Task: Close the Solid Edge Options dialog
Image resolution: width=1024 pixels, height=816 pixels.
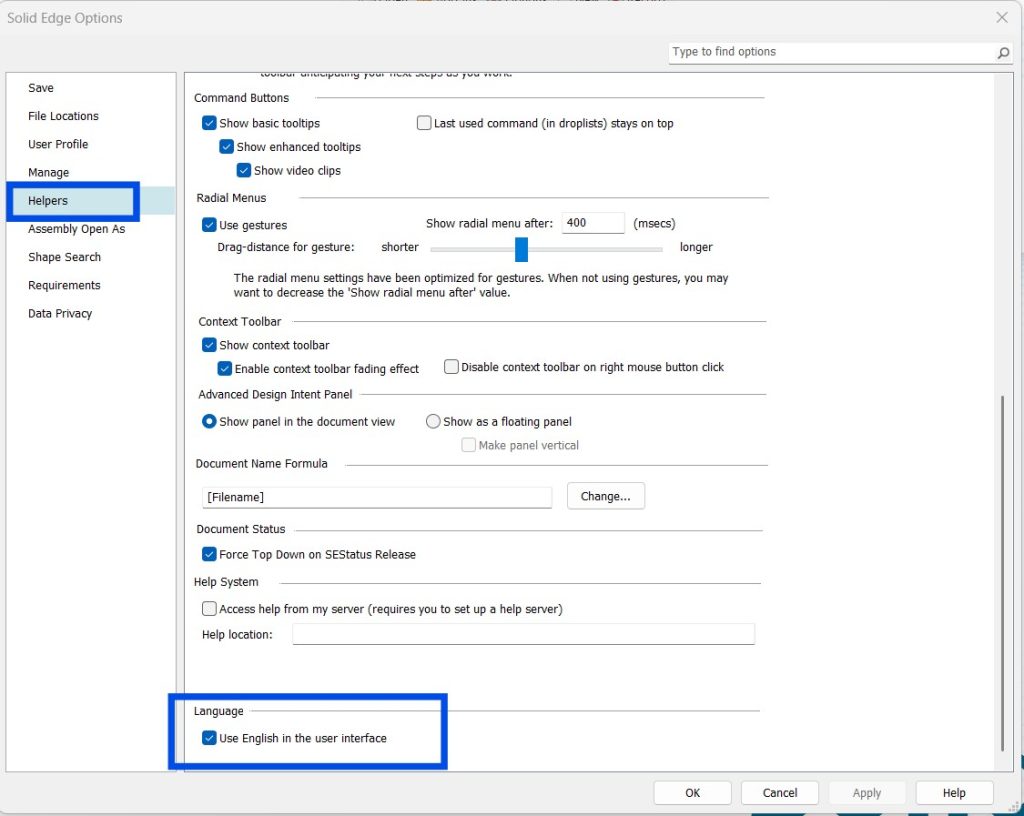Action: pyautogui.click(x=1001, y=17)
